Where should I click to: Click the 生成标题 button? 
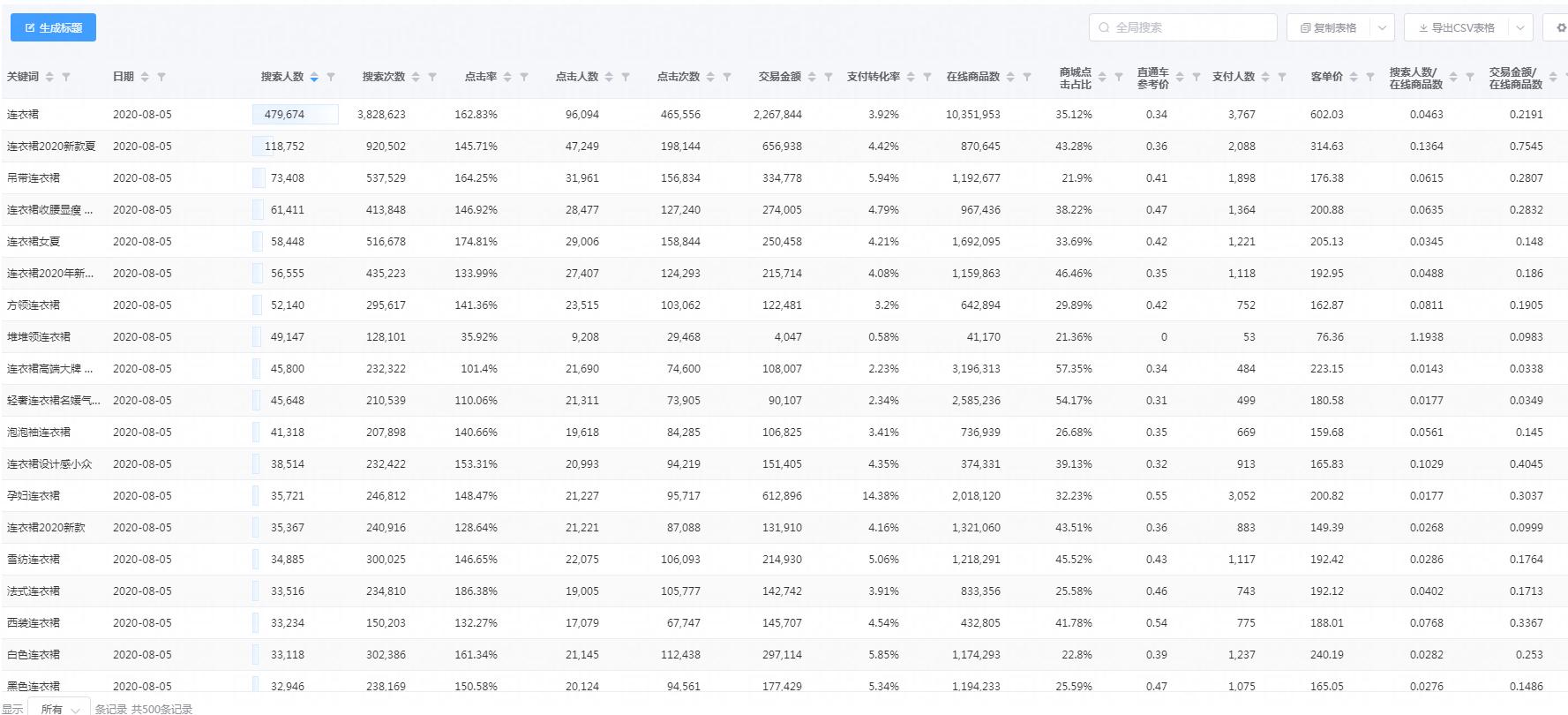pos(53,27)
